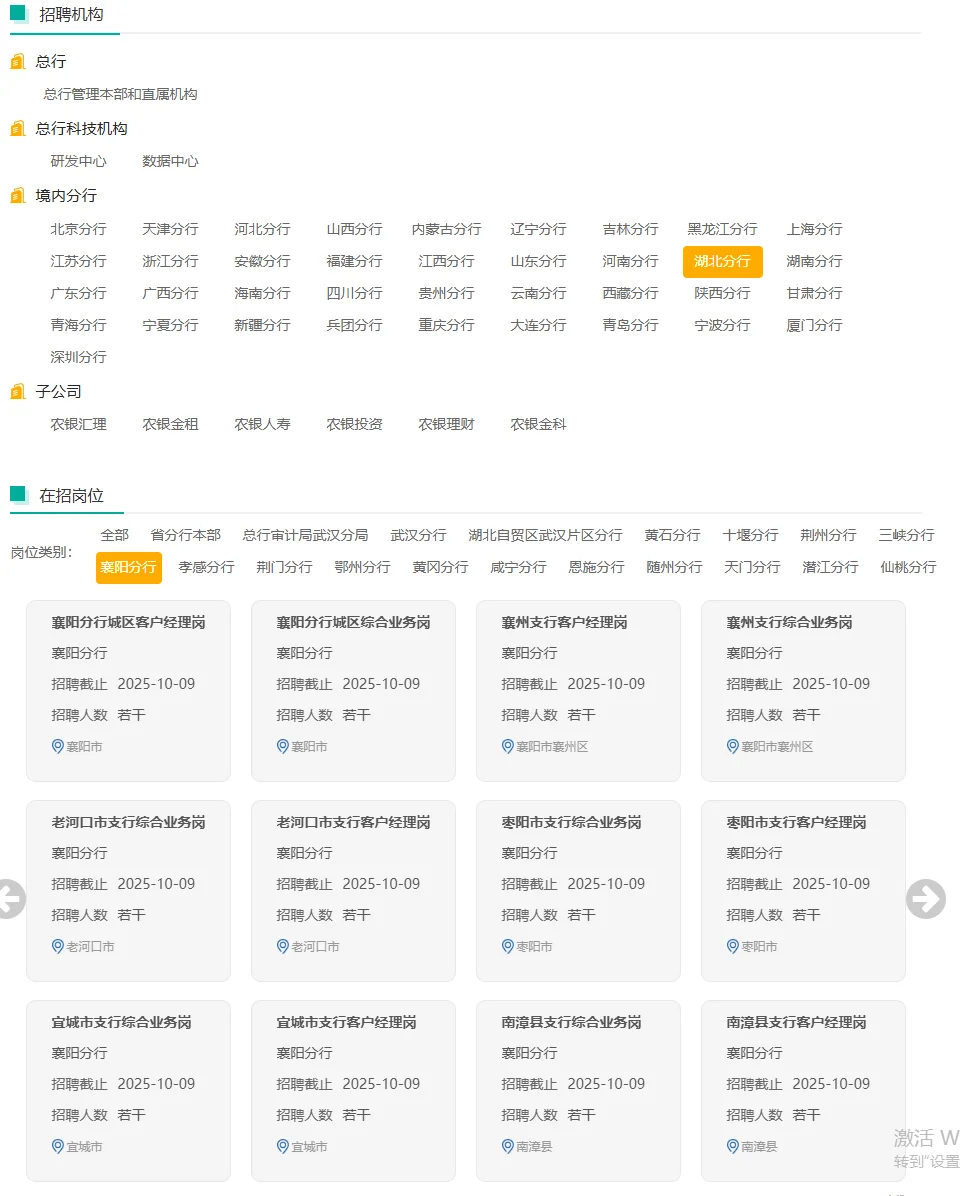The image size is (960, 1196).
Task: Click the previous-page arrow on the left
Action: 11,899
